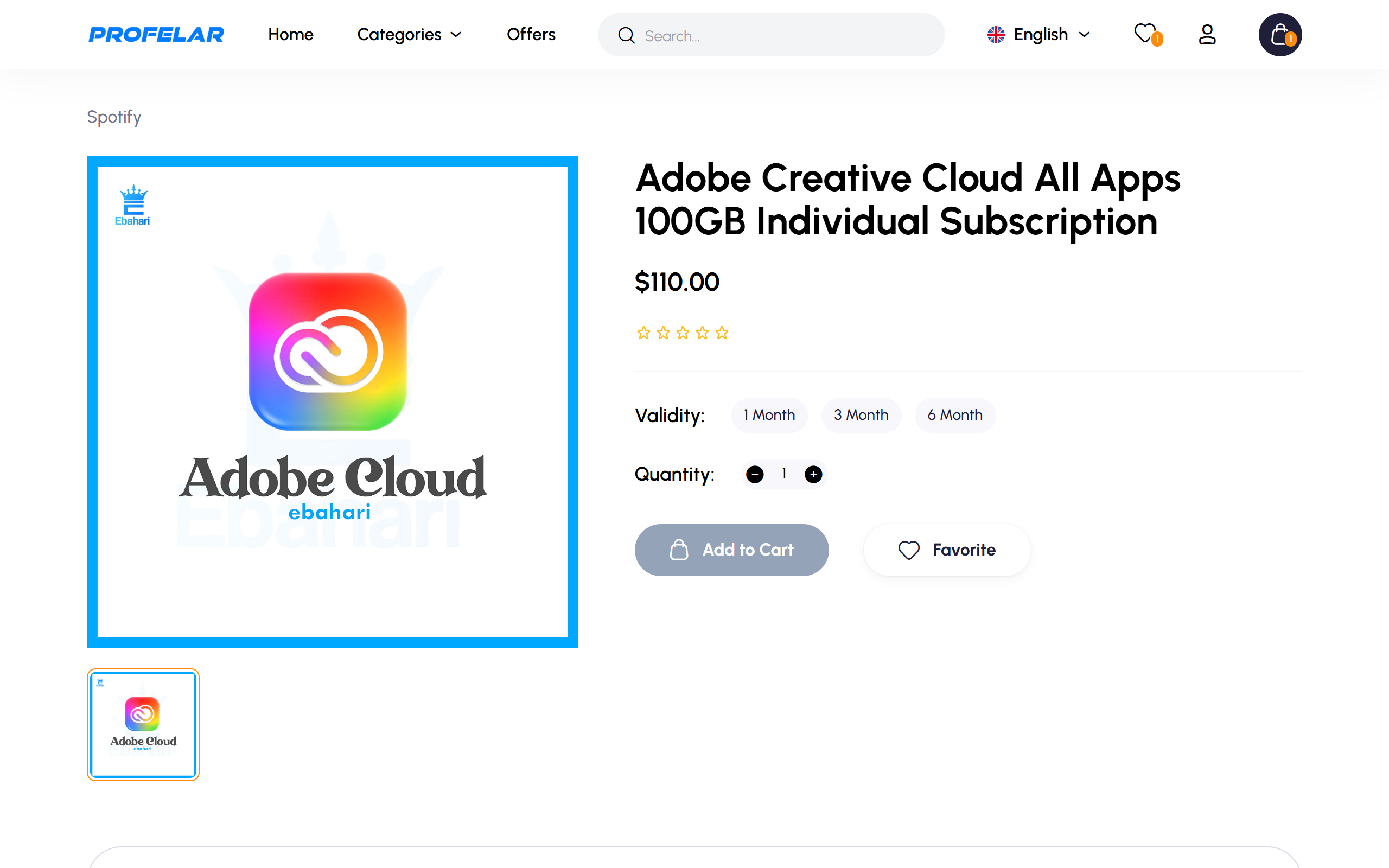Decrease quantity with minus button
The width and height of the screenshot is (1389, 868).
755,474
